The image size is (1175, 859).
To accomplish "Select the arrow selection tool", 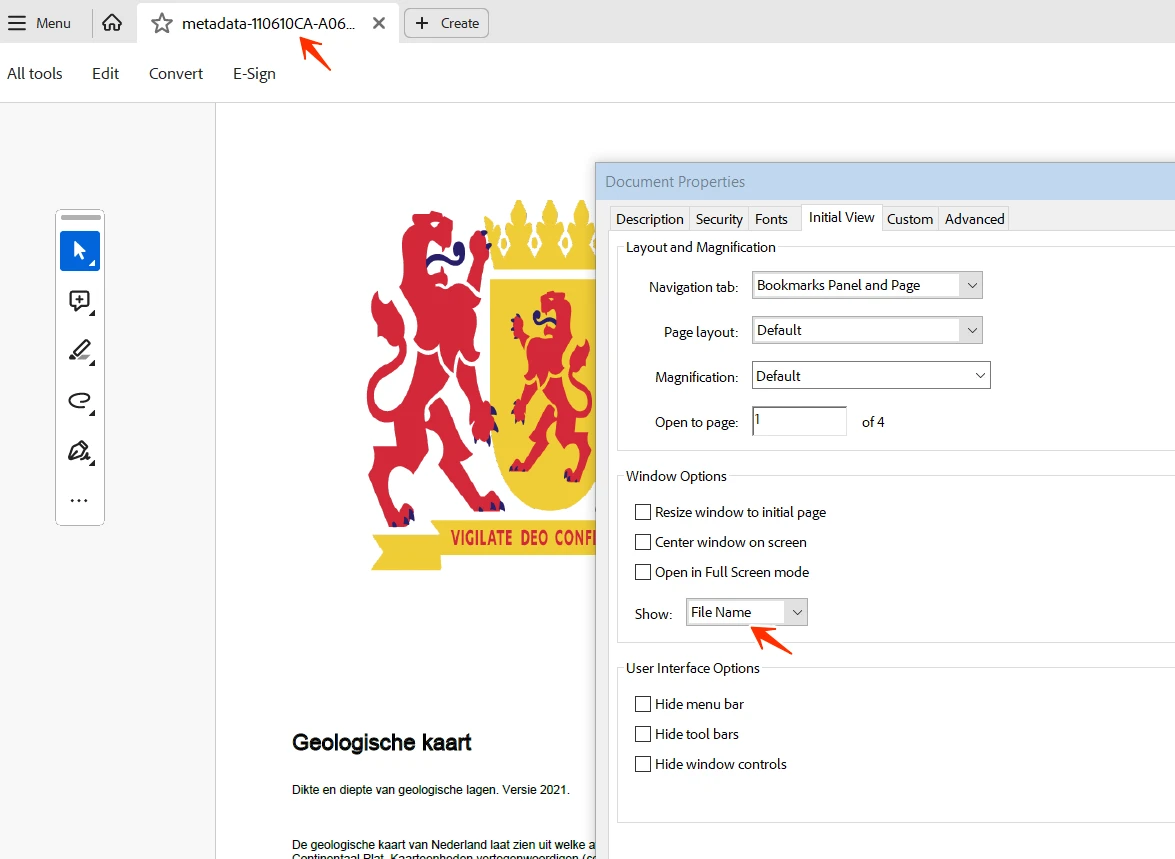I will (x=79, y=251).
